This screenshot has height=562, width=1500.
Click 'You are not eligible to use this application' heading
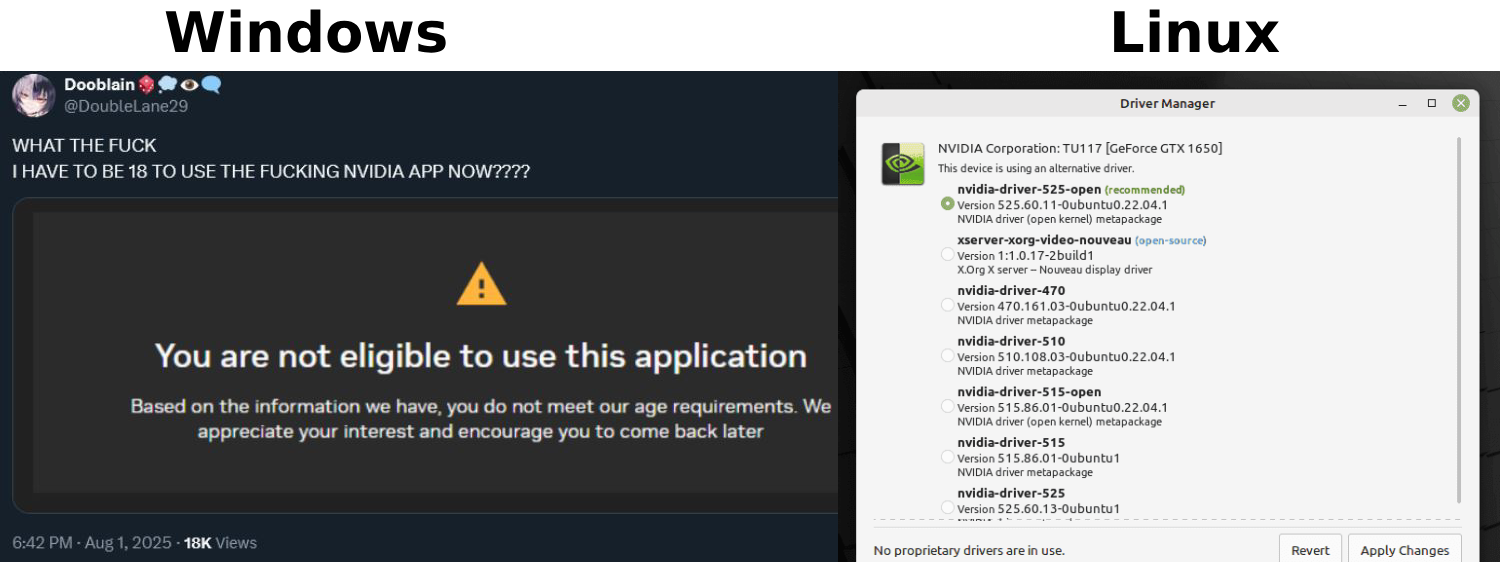click(481, 355)
